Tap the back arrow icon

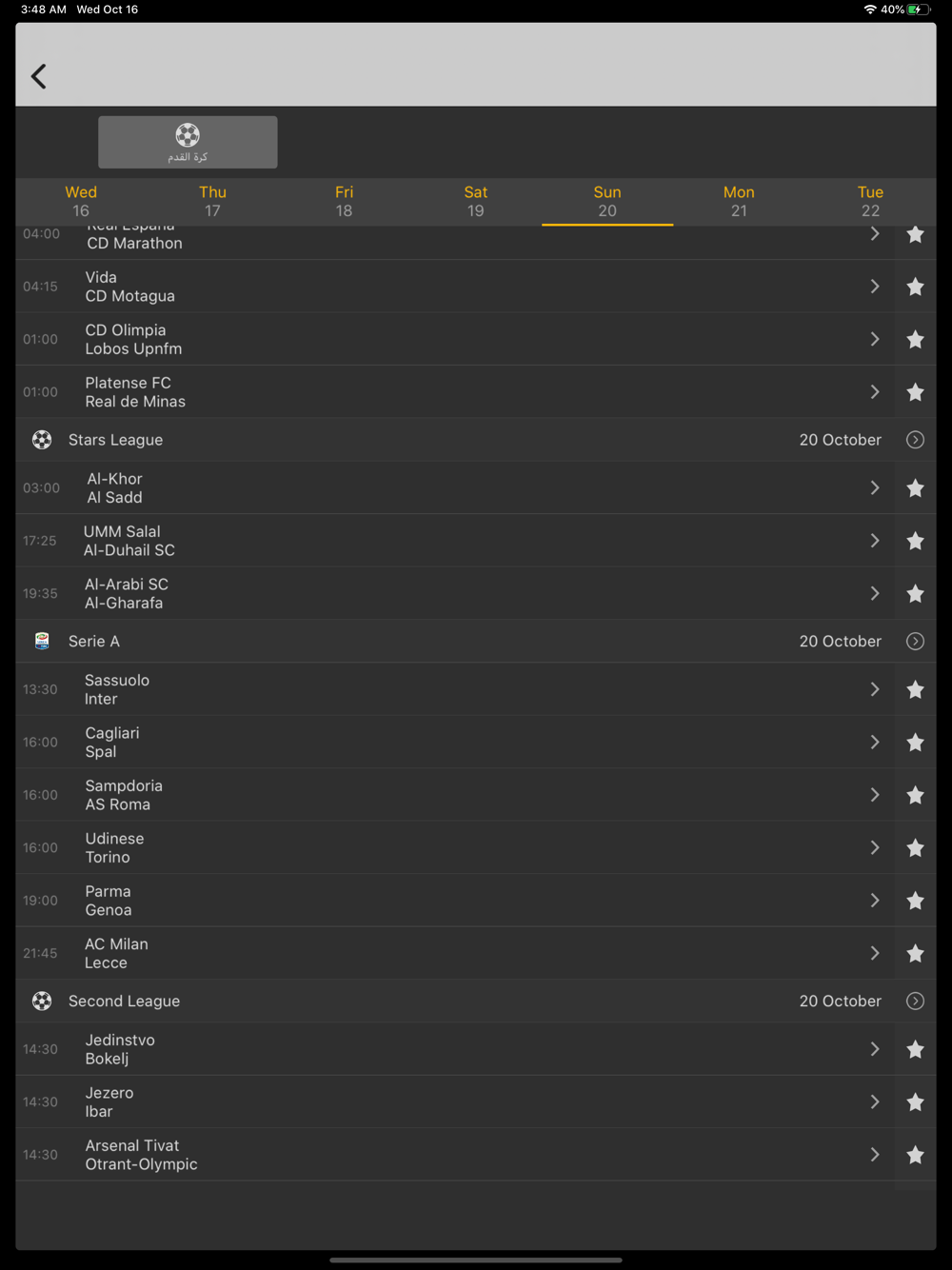(x=39, y=76)
